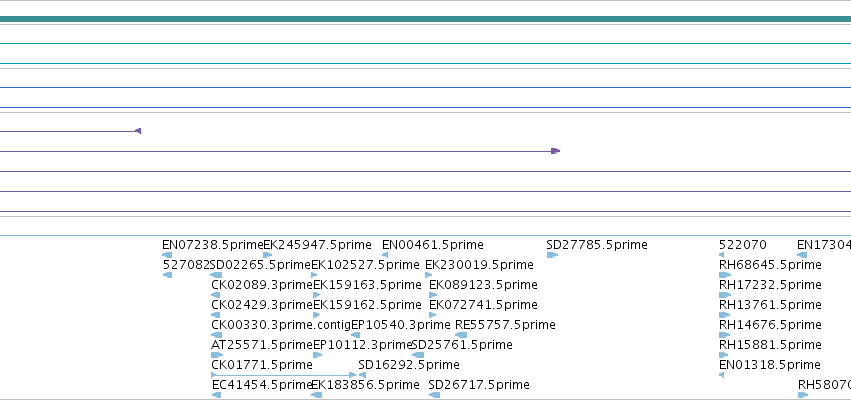The image size is (851, 400).
Task: Select the CK00330.3prime.contig label
Action: coord(281,325)
